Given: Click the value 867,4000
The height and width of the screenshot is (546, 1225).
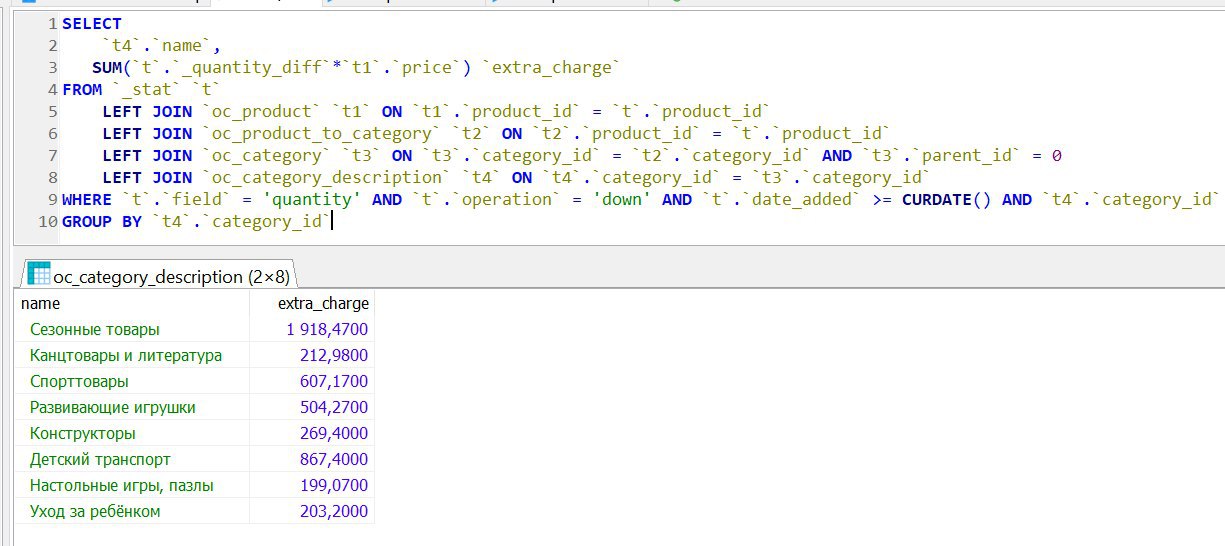Looking at the screenshot, I should (x=334, y=459).
